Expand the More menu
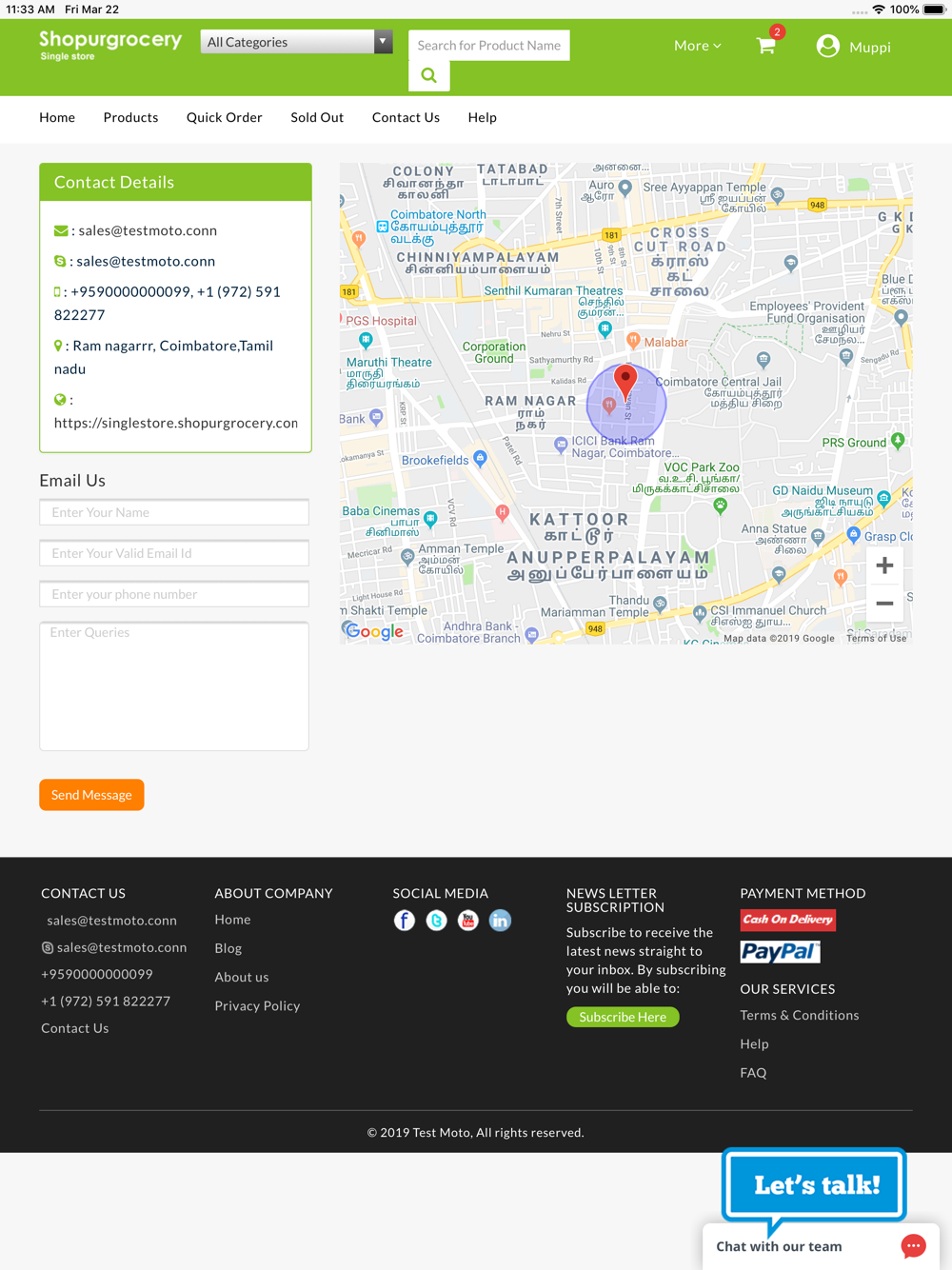The width and height of the screenshot is (952, 1270). [x=698, y=46]
